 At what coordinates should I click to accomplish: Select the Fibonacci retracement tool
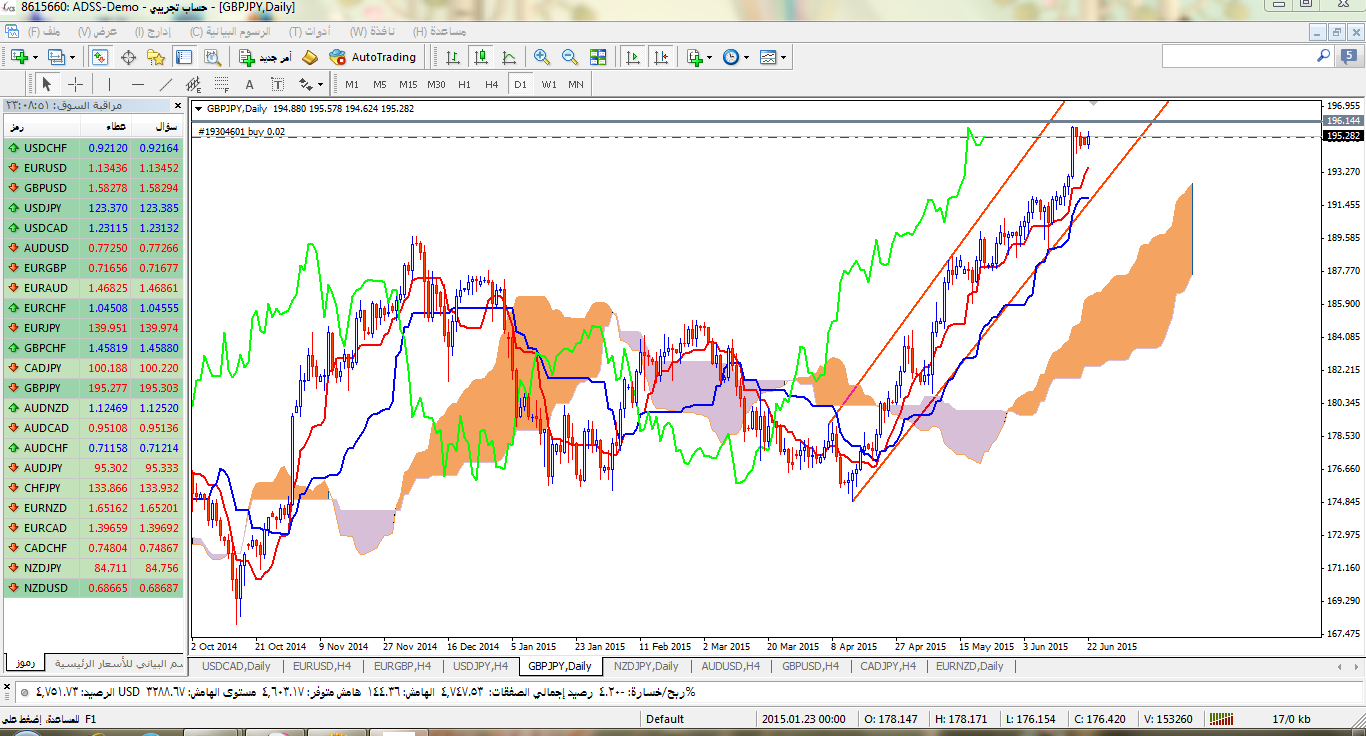pos(221,84)
